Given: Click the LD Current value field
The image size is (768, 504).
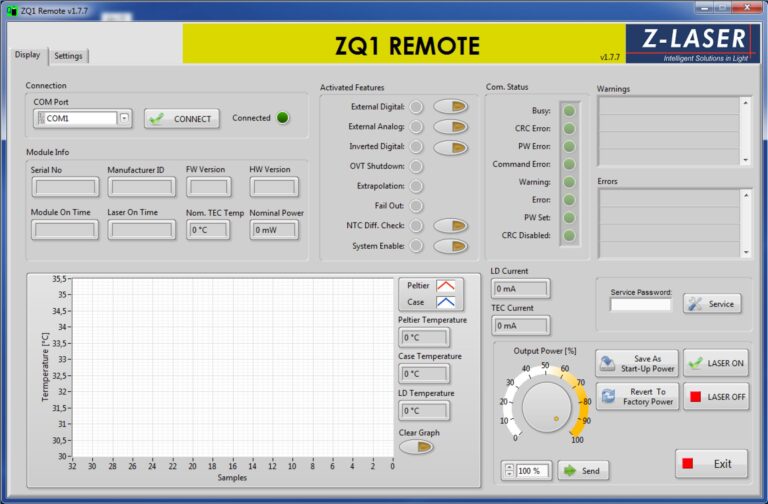Looking at the screenshot, I should (x=520, y=289).
